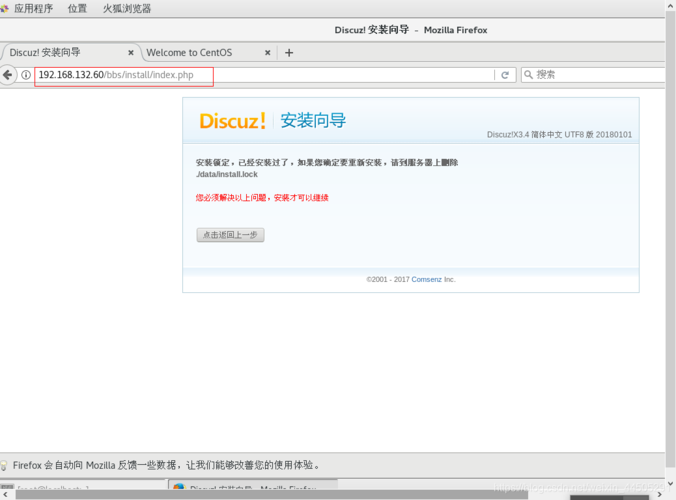This screenshot has width=676, height=500.
Task: Select the Discuz! 安装向导 tab
Action: (45, 53)
